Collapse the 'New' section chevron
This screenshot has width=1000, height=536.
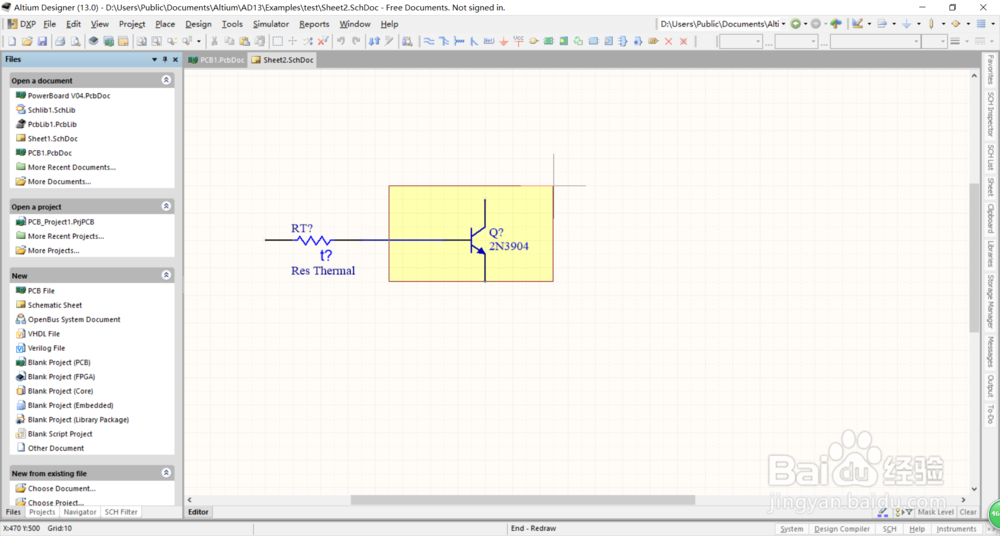click(166, 276)
